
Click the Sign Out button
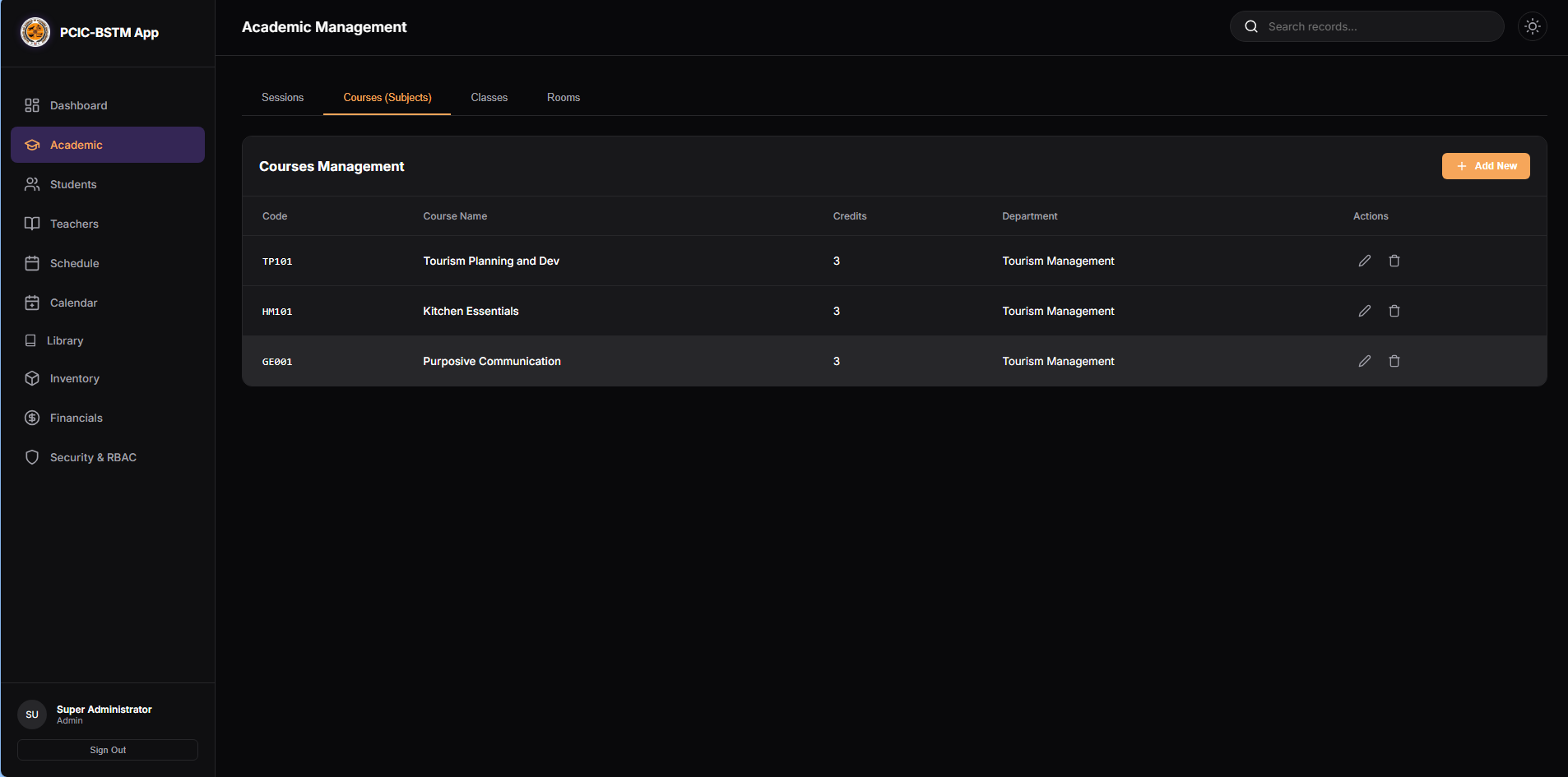point(108,750)
